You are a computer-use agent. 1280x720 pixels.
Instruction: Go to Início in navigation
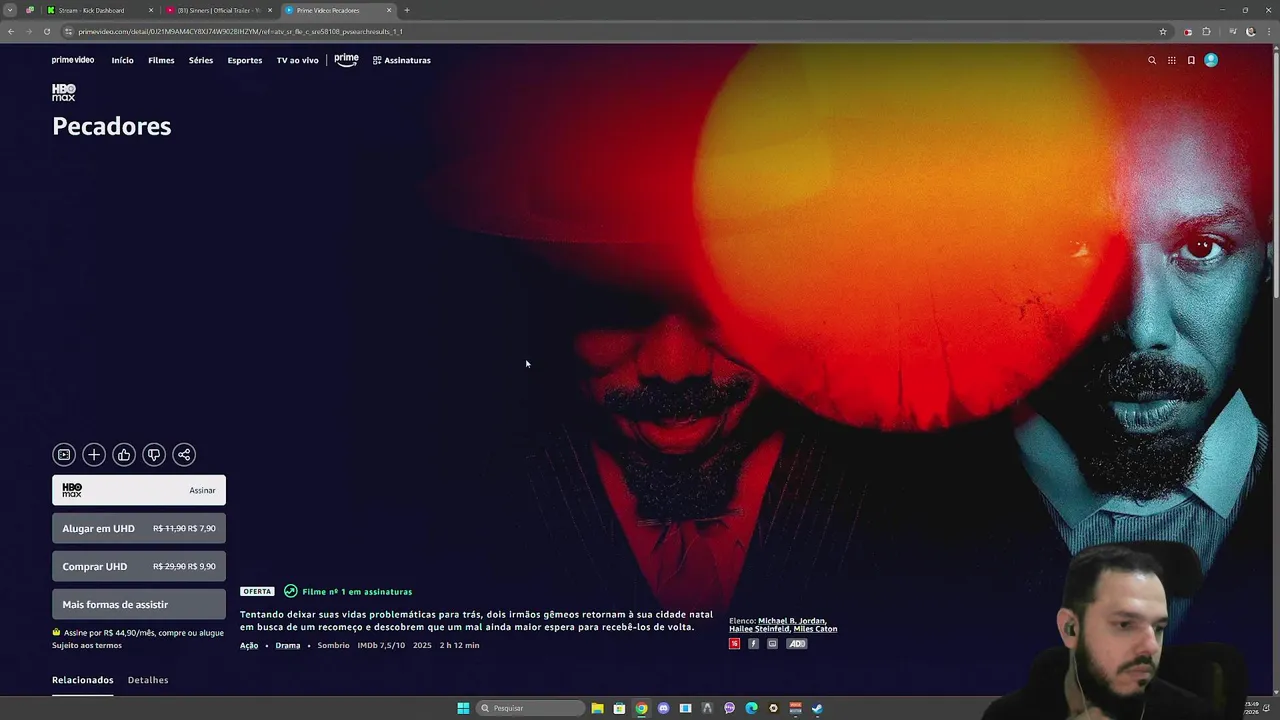coord(122,60)
